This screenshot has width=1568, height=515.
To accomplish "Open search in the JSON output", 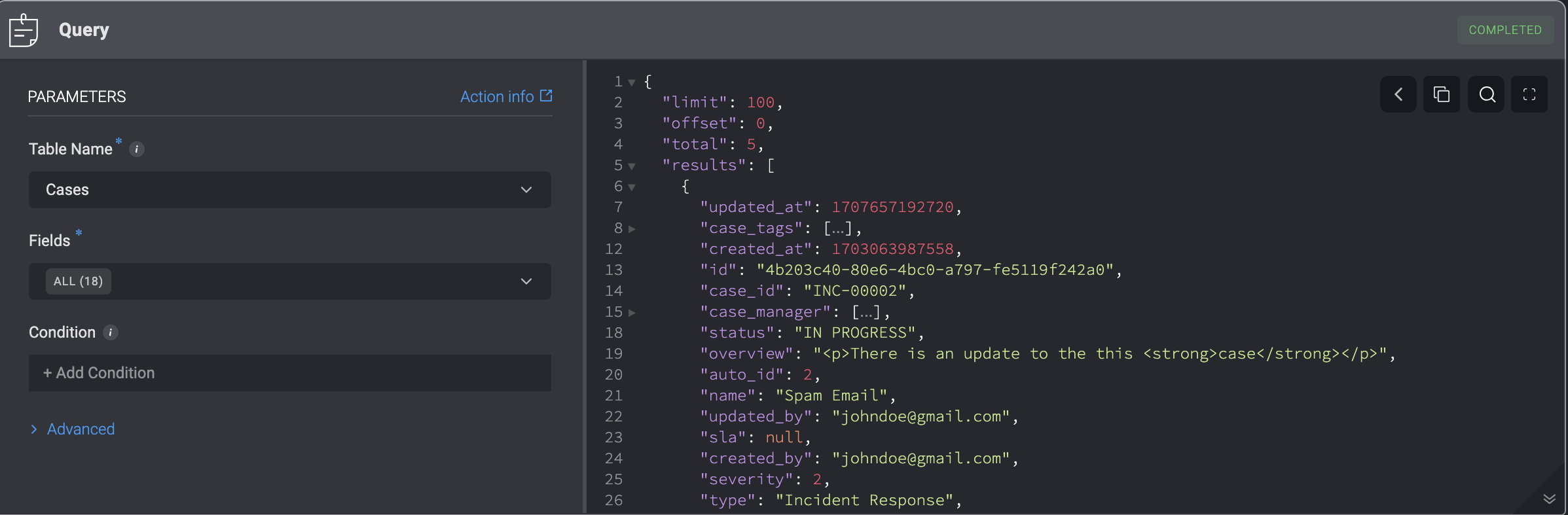I will [x=1486, y=94].
